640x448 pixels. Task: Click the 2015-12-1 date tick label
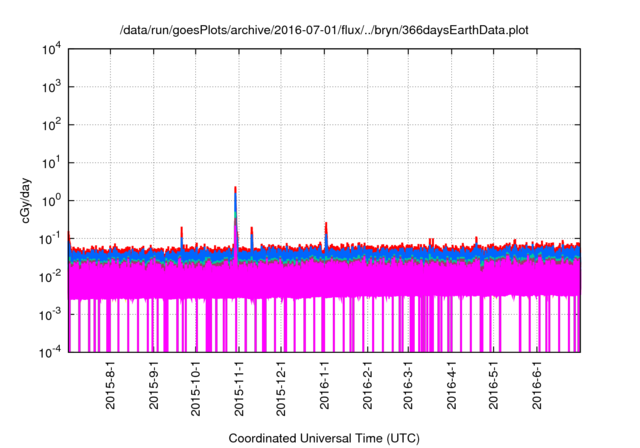coord(281,388)
